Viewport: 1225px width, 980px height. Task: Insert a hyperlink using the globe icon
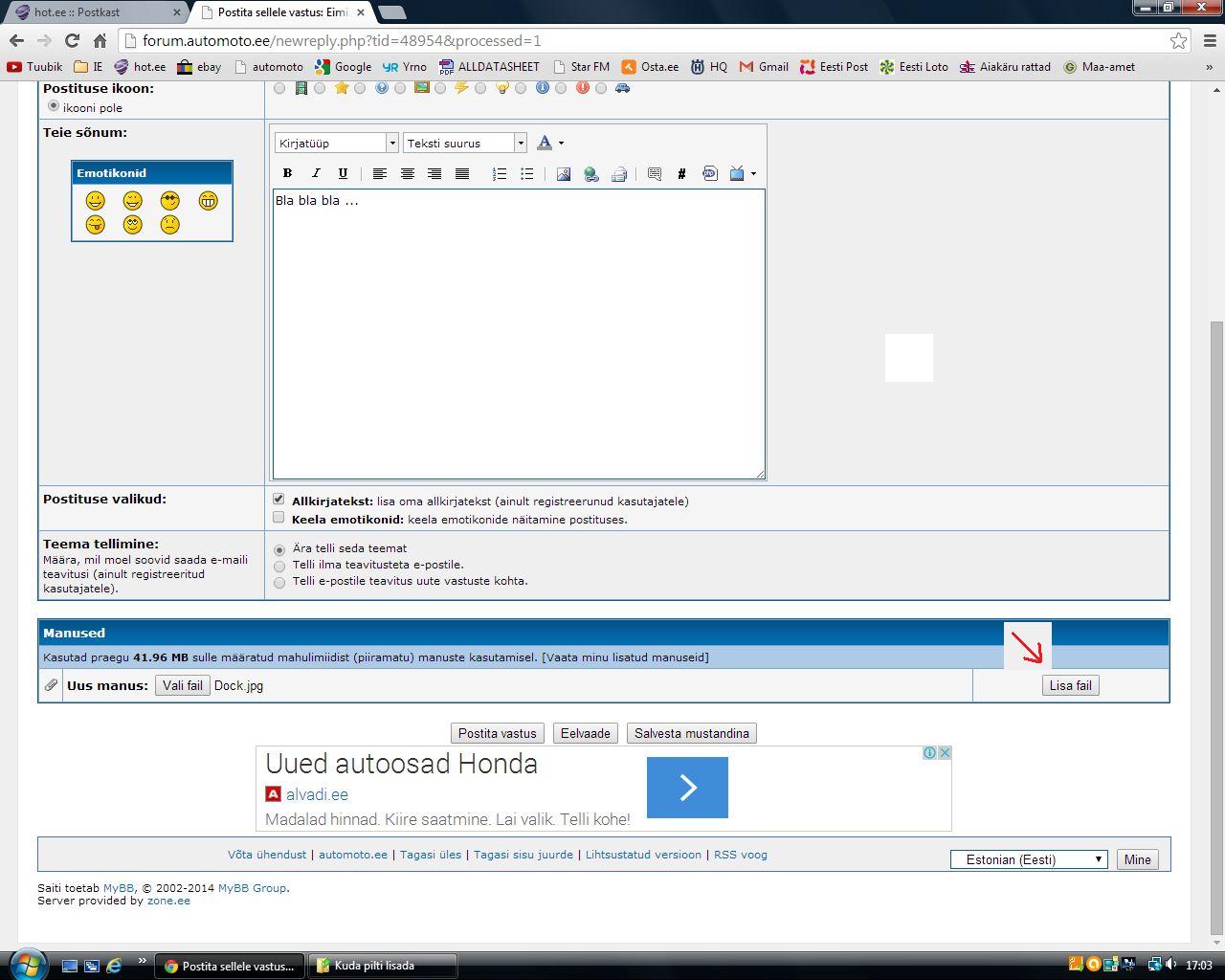point(591,173)
